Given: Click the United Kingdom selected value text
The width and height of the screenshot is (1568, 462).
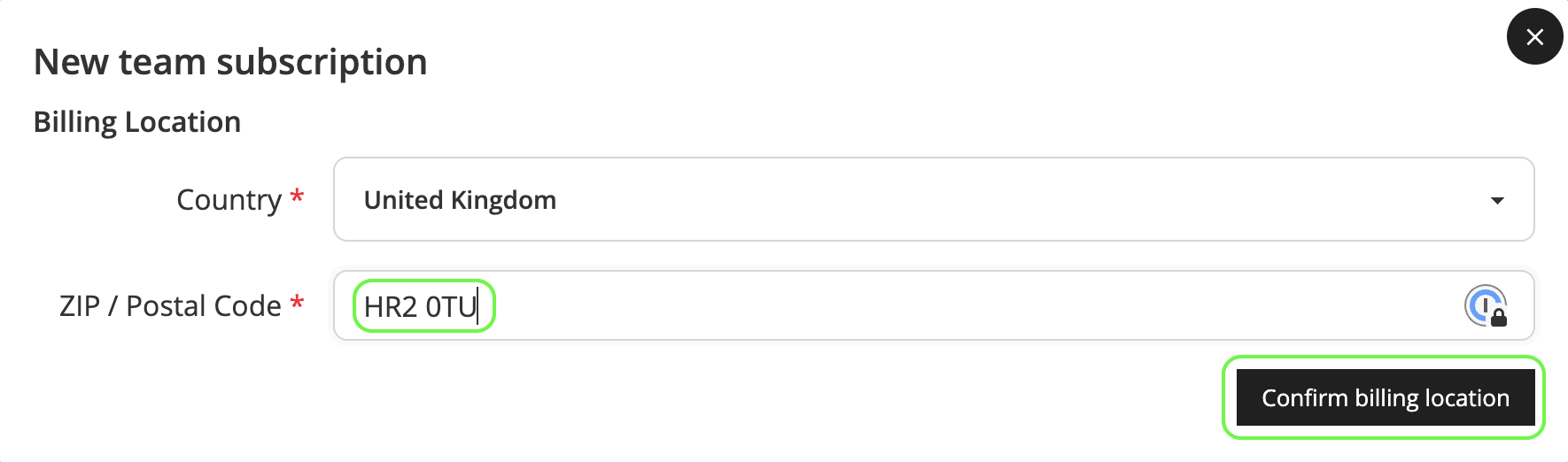Looking at the screenshot, I should point(460,200).
